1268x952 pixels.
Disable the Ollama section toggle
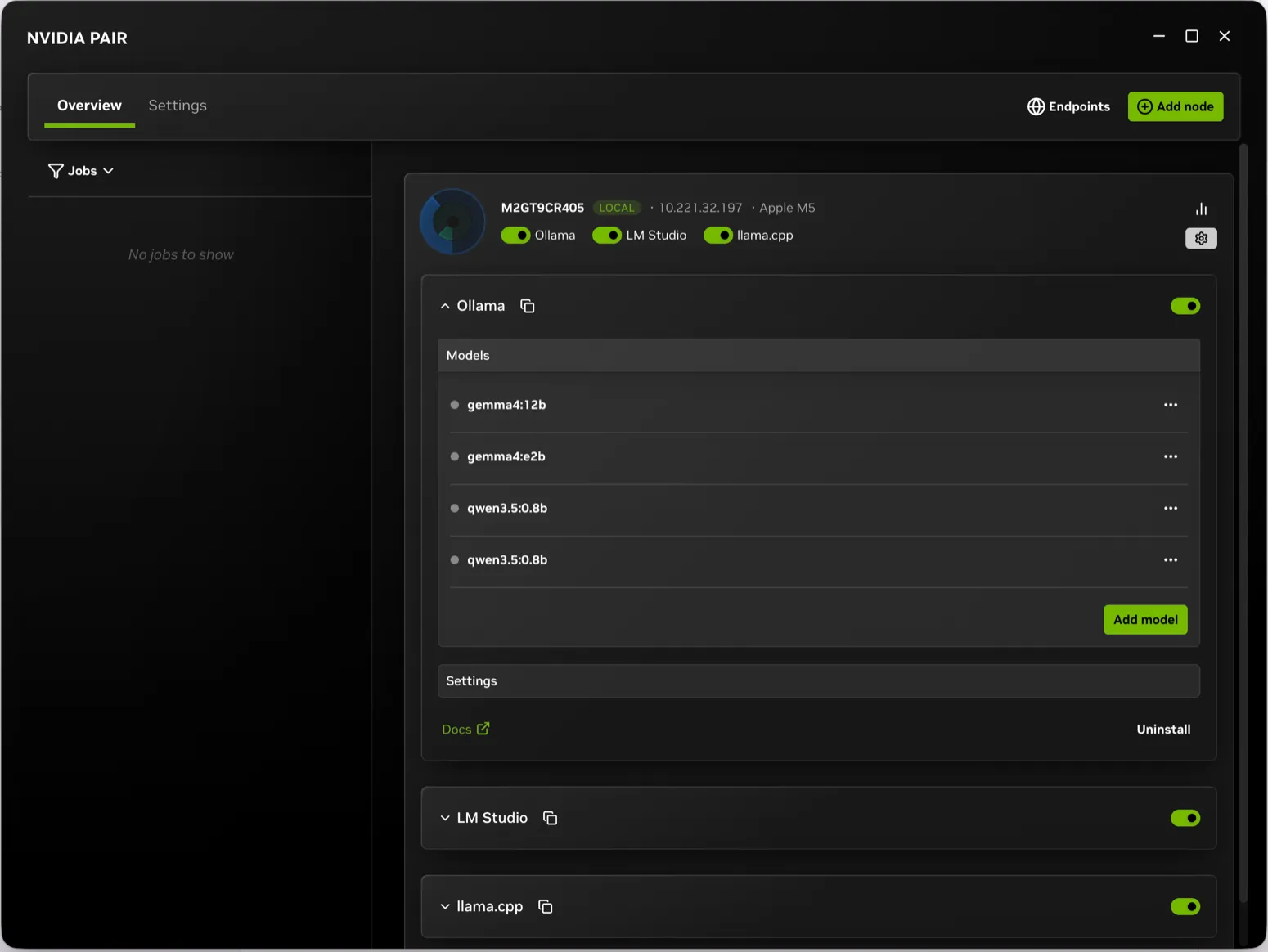[x=1185, y=306]
